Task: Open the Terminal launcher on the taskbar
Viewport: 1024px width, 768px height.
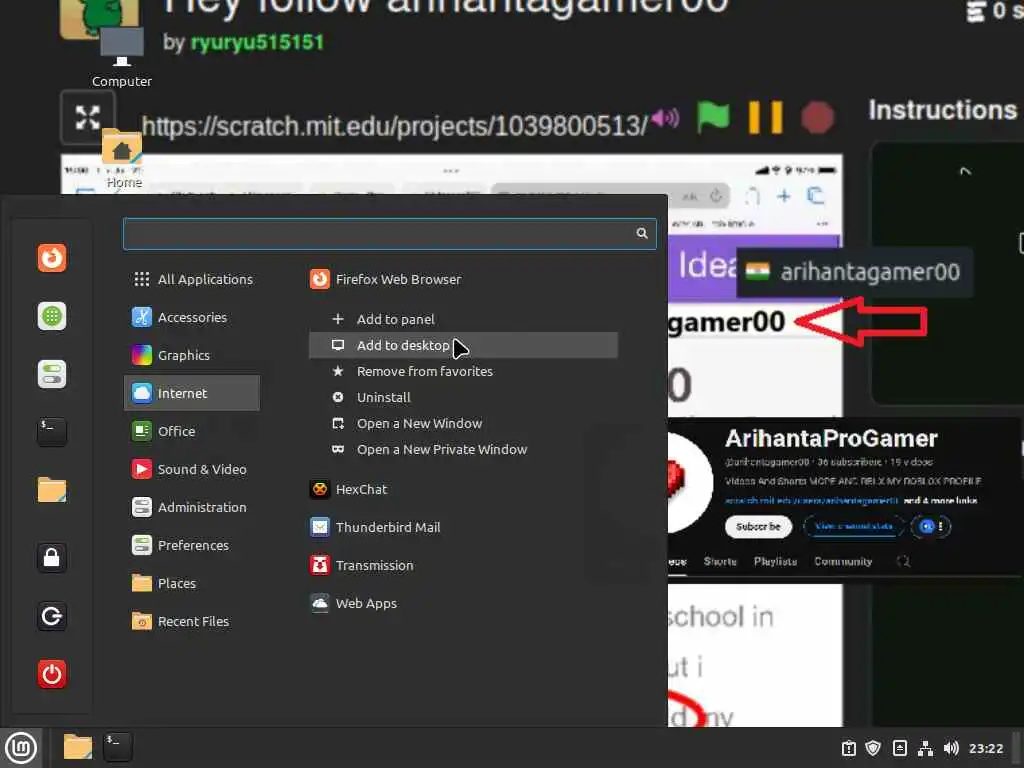Action: coord(118,747)
